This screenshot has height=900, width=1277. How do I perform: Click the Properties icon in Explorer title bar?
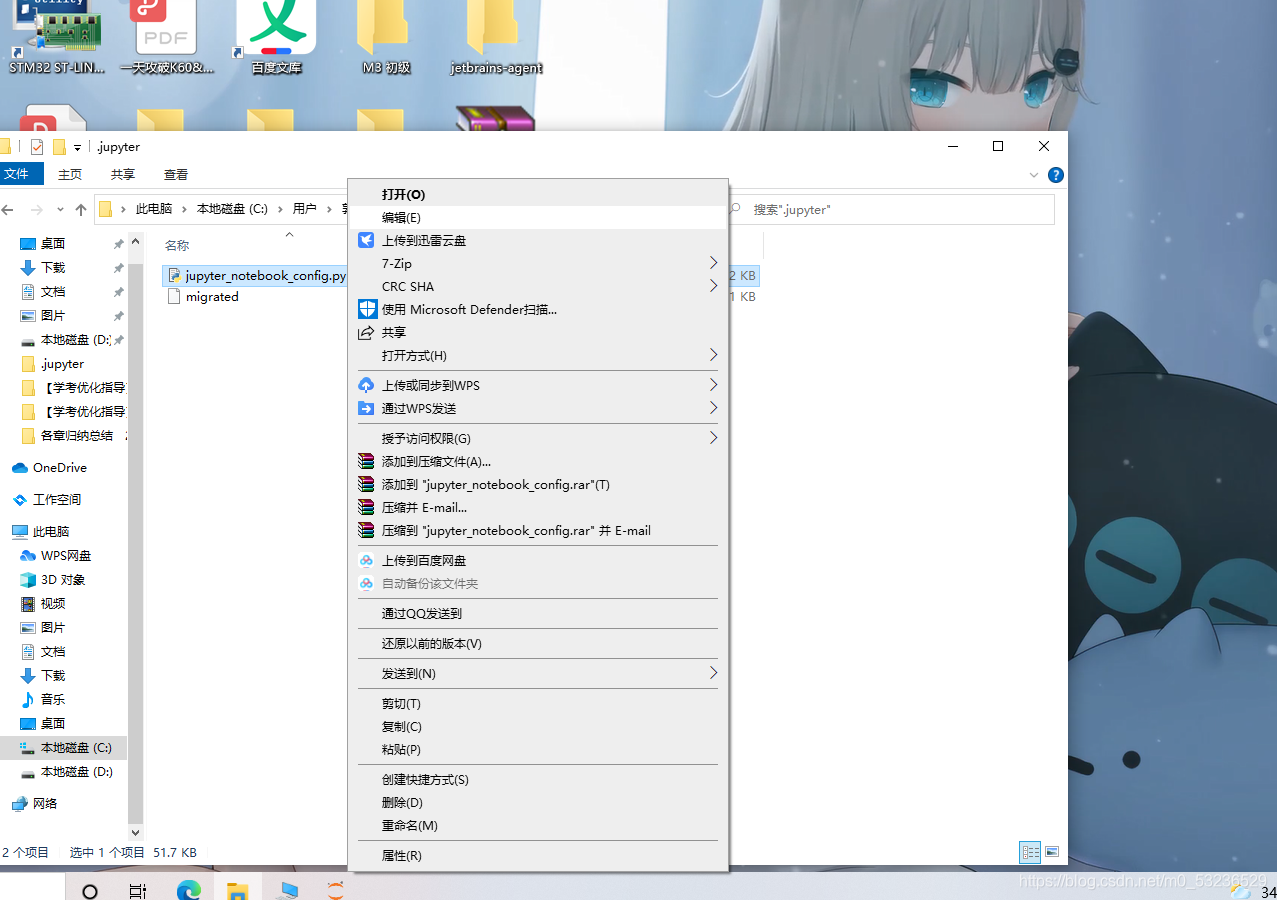click(x=37, y=147)
